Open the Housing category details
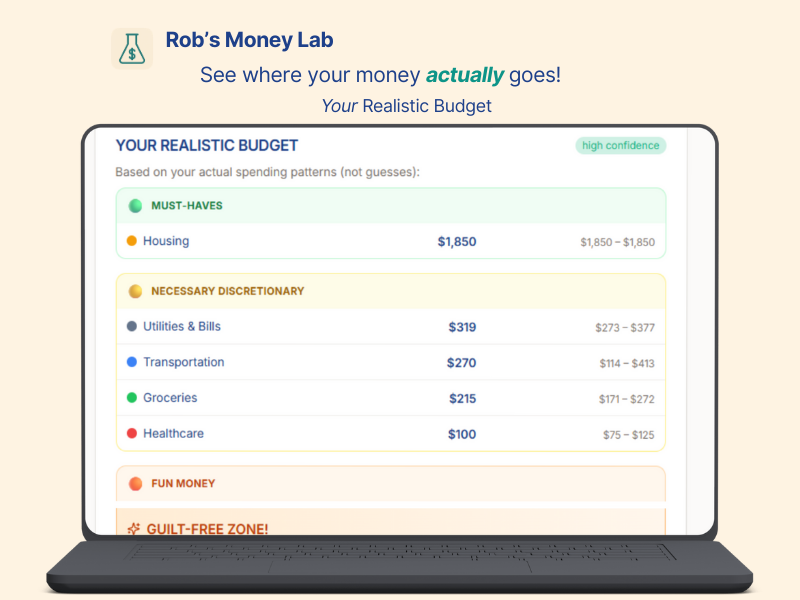Image resolution: width=800 pixels, height=600 pixels. click(x=166, y=241)
